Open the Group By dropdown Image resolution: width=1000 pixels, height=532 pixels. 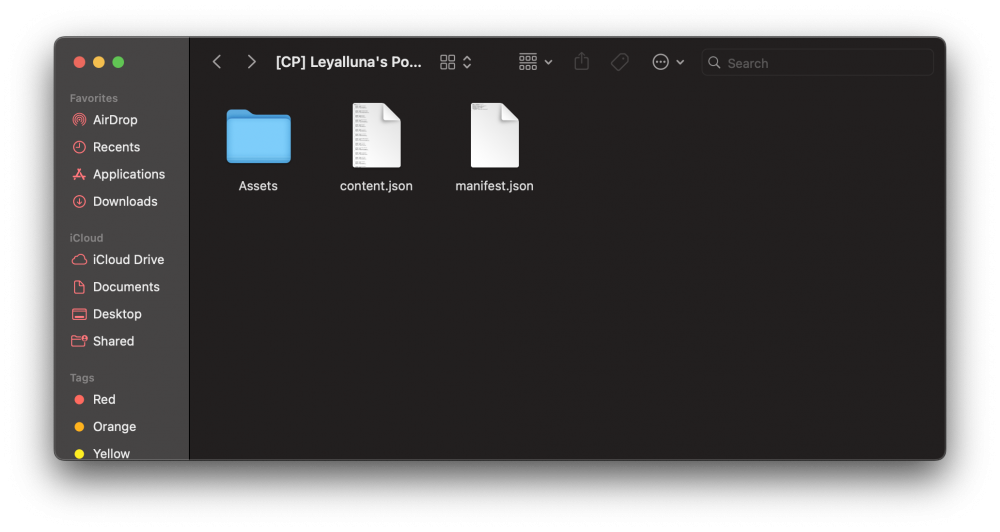pos(535,62)
